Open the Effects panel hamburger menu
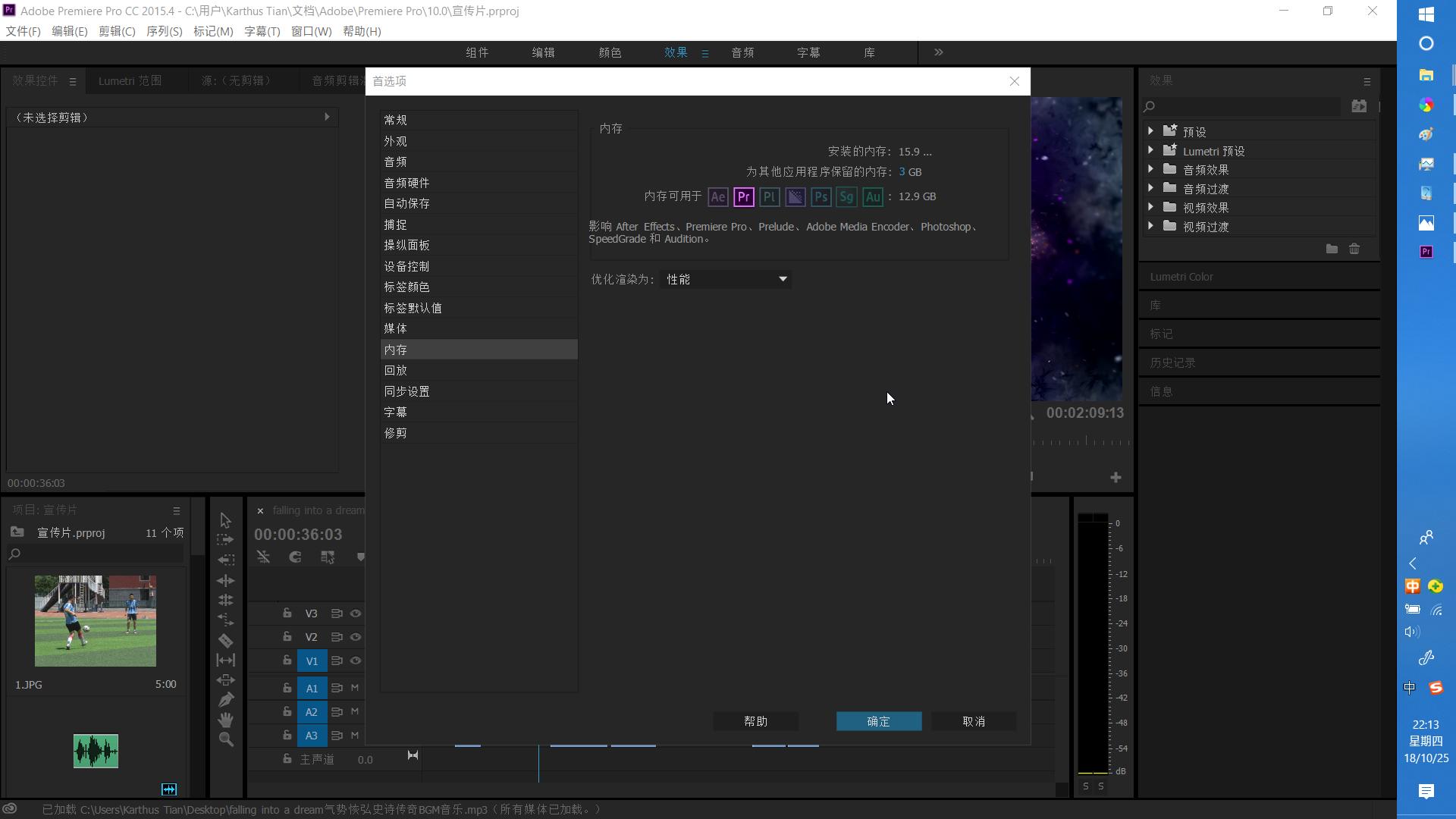Viewport: 1456px width, 819px height. (x=1367, y=81)
